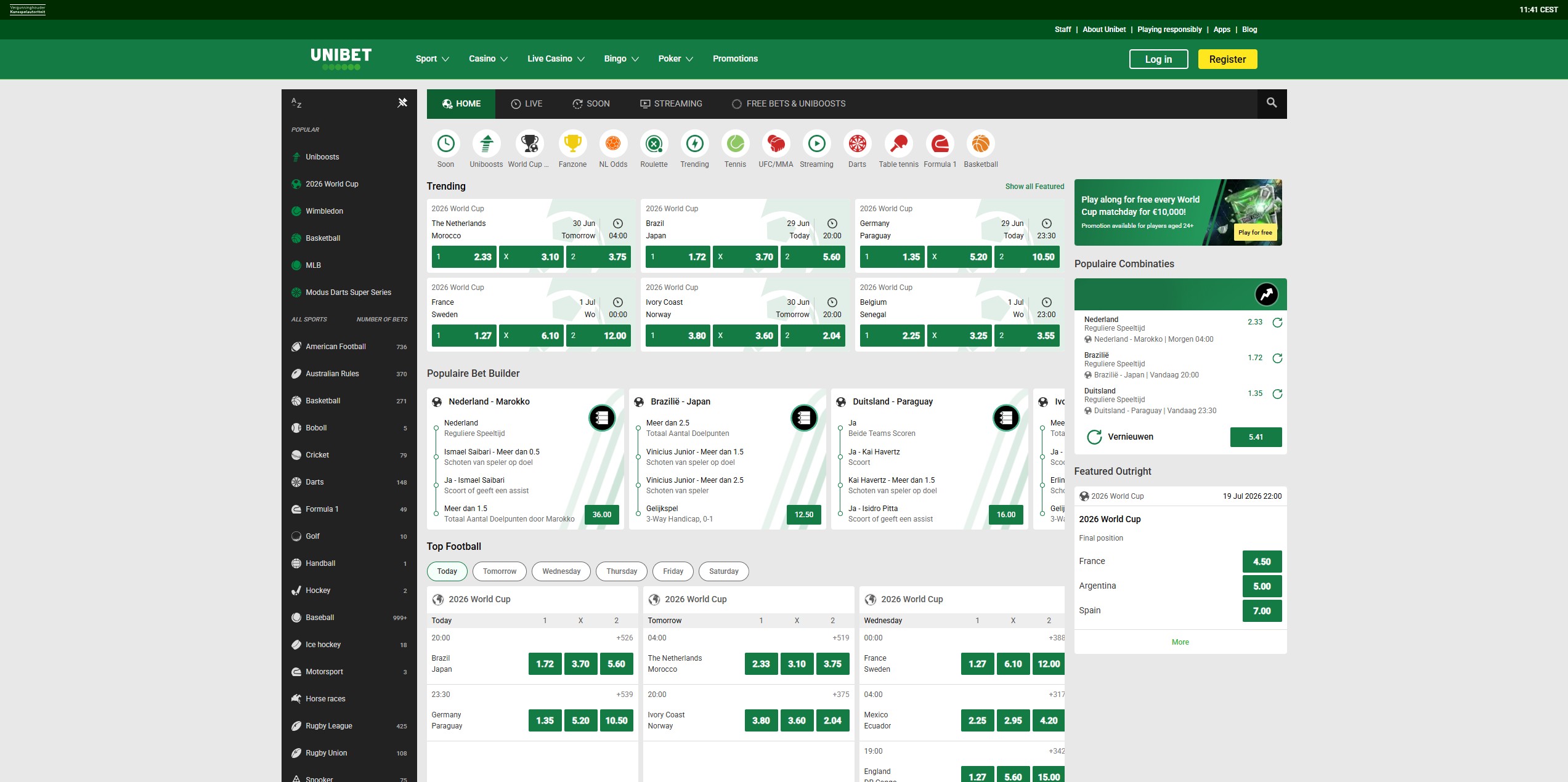
Task: Open the FREE BETS & UNIBOOSTS tab
Action: click(x=788, y=103)
